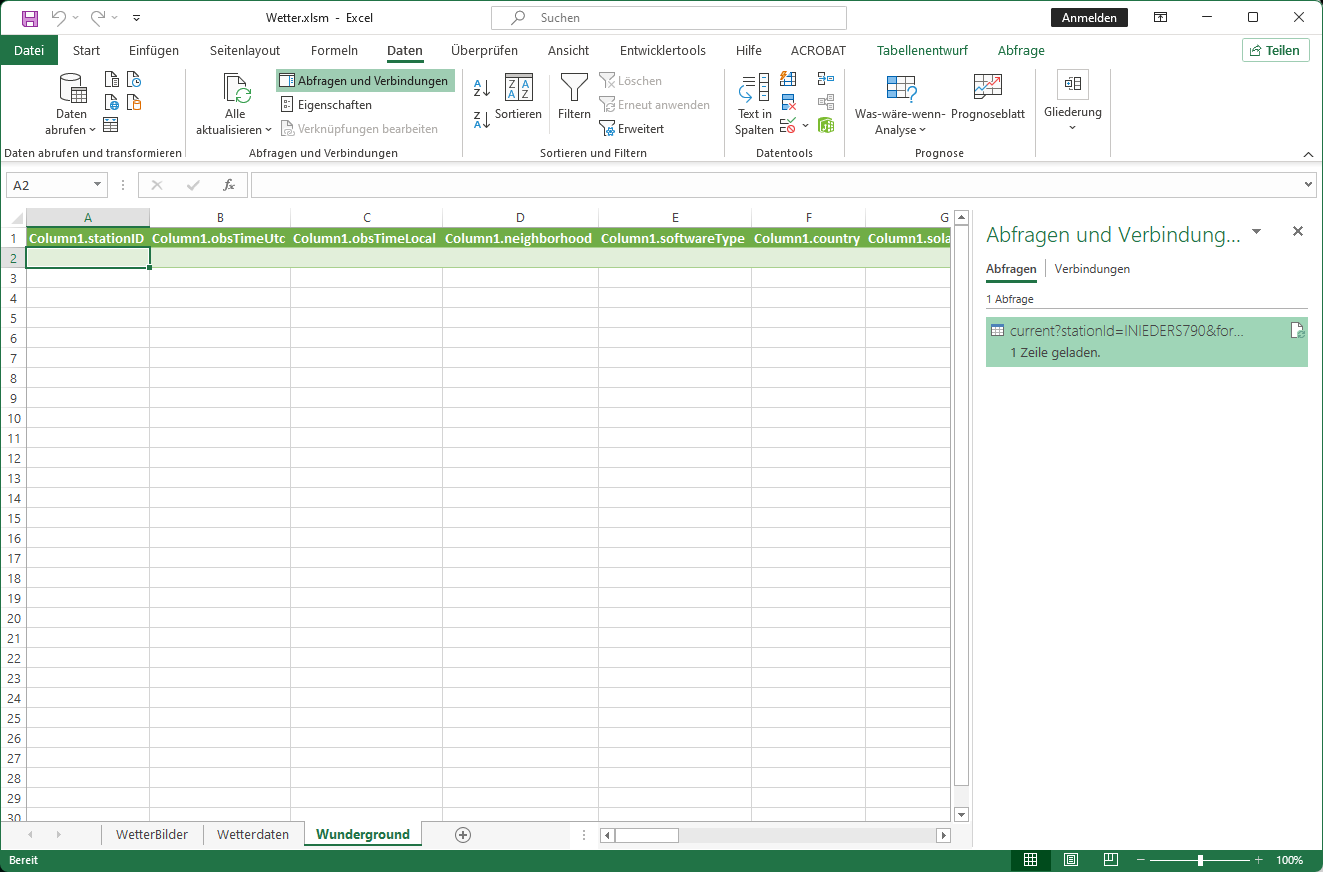The width and height of the screenshot is (1323, 872).
Task: Open Data Validation dropdown arrow
Action: coord(806,126)
